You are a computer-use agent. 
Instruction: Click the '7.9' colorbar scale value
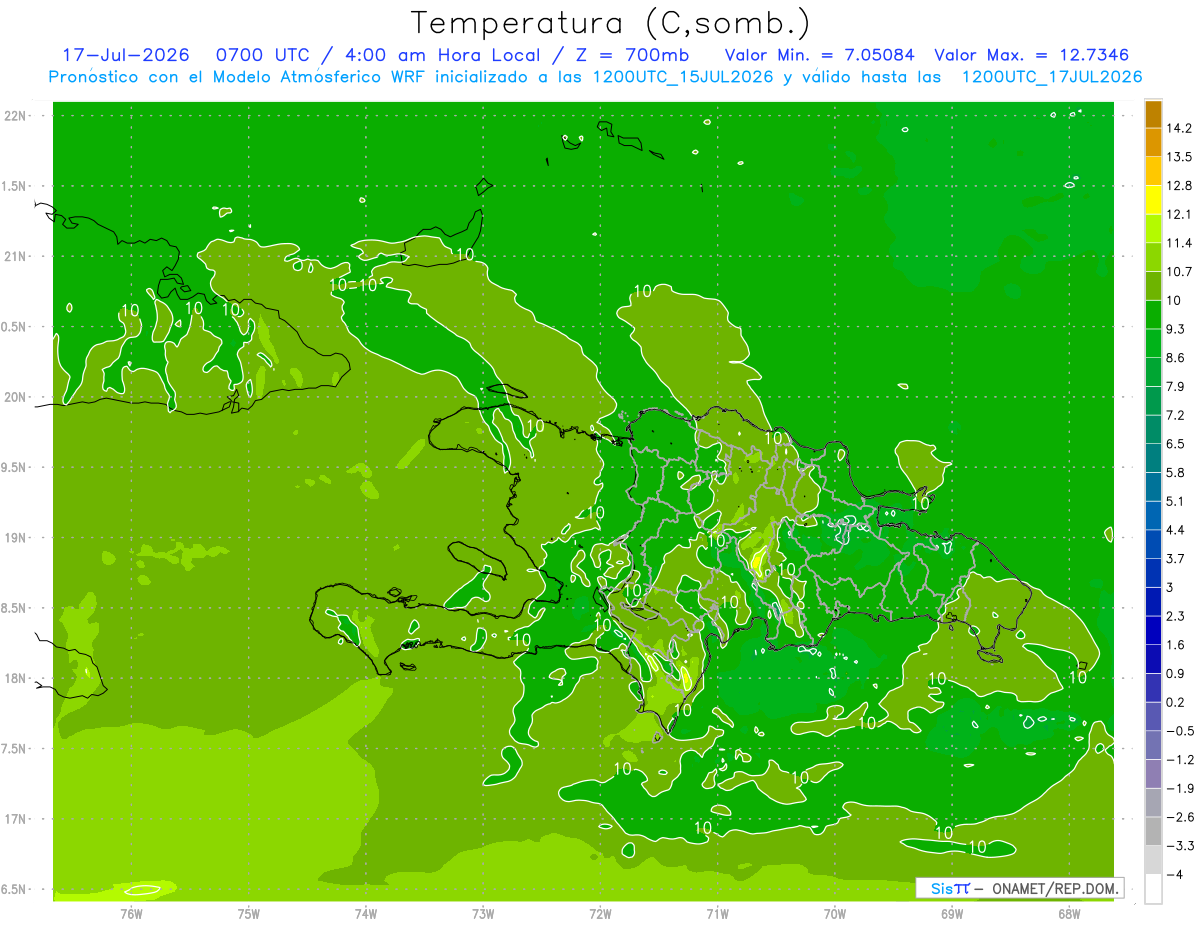tap(1176, 386)
